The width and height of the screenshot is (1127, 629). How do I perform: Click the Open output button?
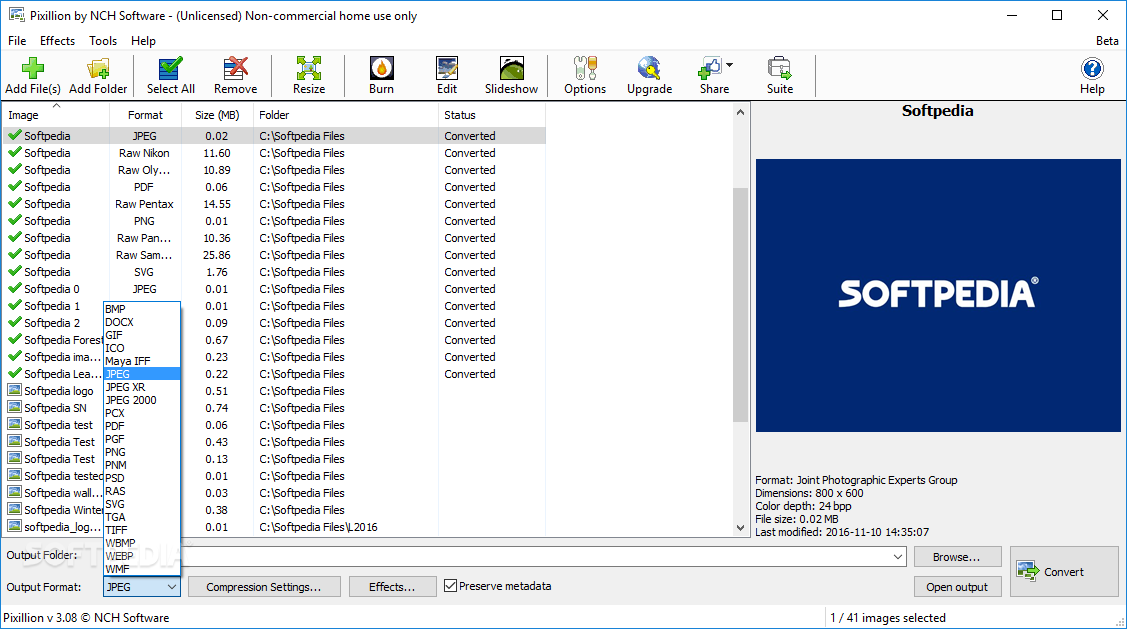[x=957, y=587]
